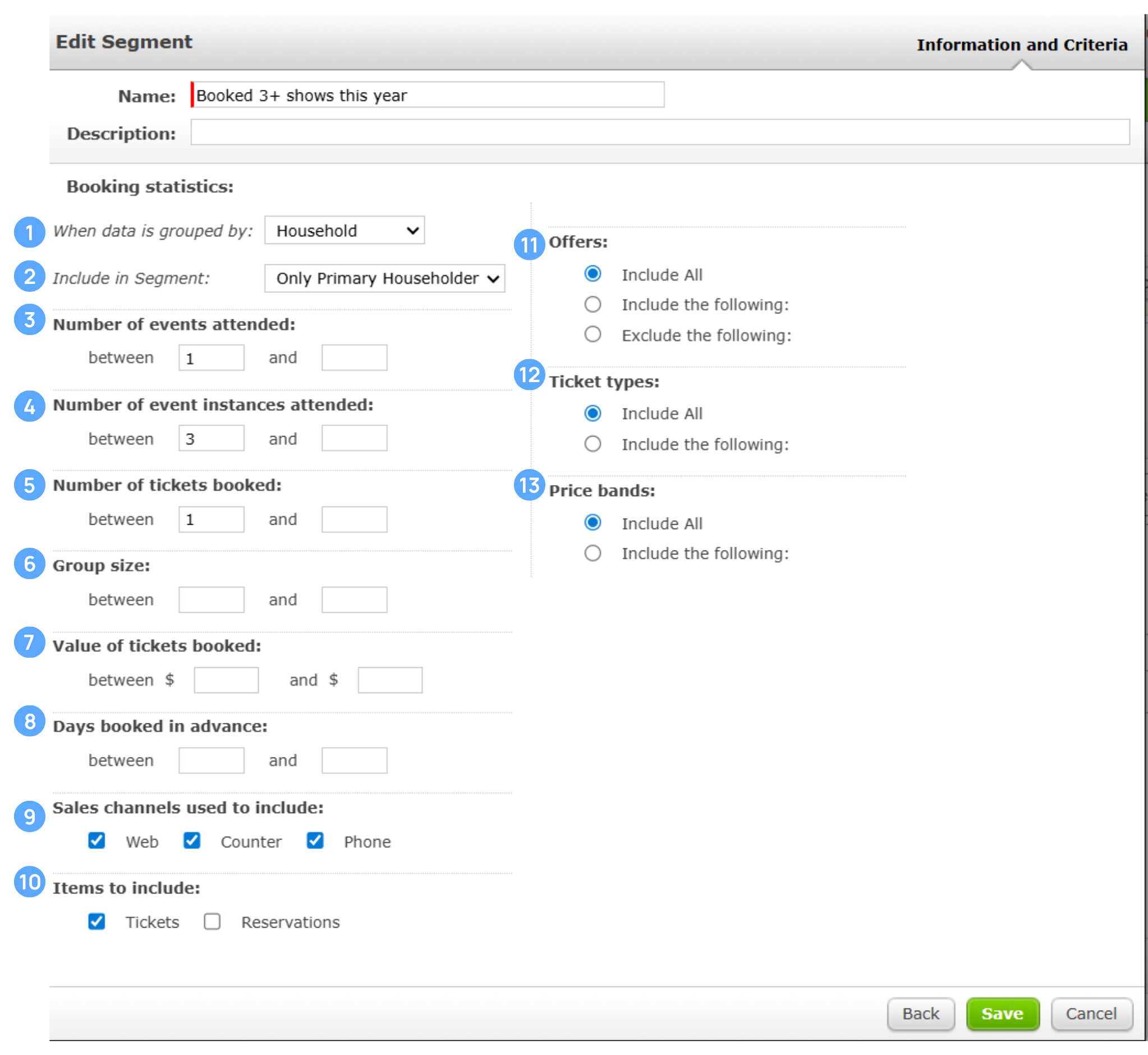This screenshot has width=1148, height=1055.
Task: Click numbered marker 12 beside Ticket types
Action: click(529, 374)
